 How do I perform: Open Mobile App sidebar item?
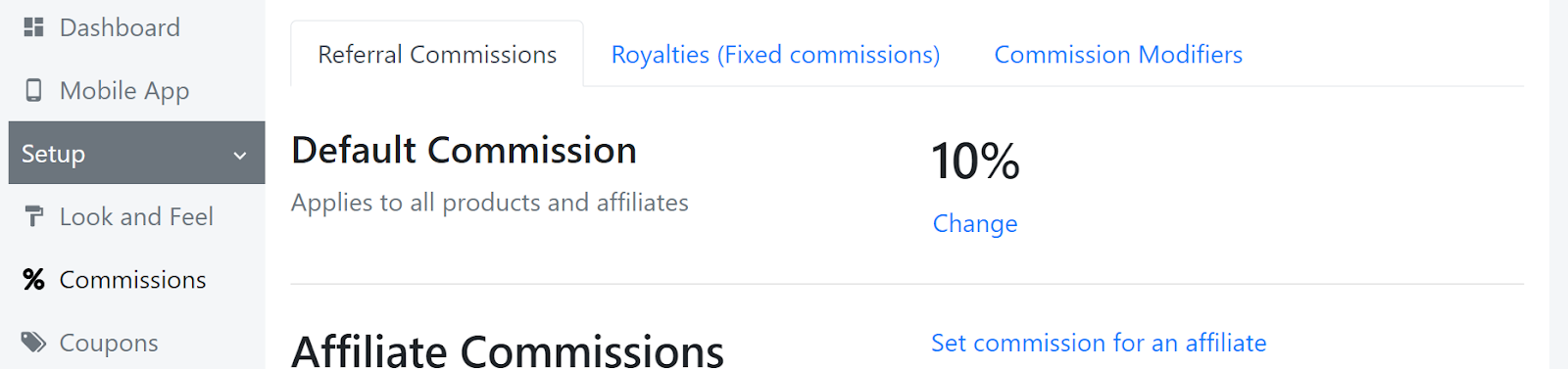pyautogui.click(x=124, y=90)
